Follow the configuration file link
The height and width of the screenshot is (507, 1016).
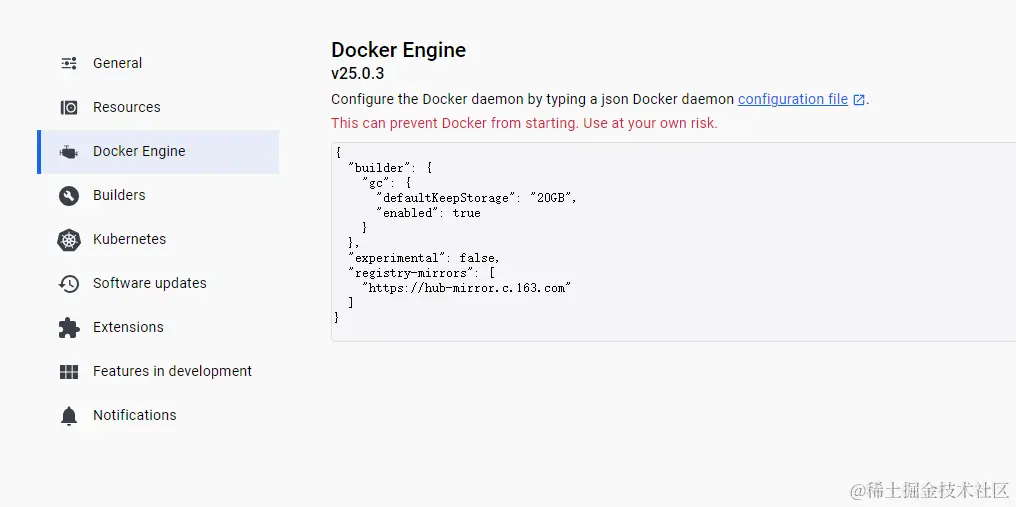(x=792, y=99)
